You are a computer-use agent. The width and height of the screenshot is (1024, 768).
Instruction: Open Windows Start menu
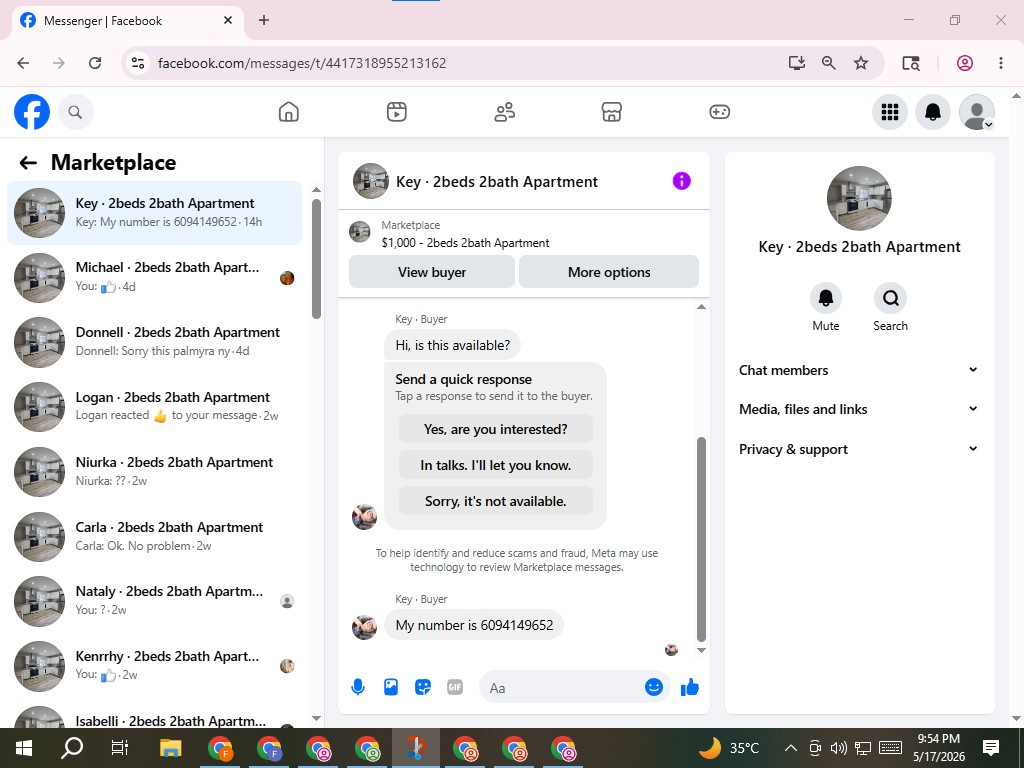pos(24,748)
